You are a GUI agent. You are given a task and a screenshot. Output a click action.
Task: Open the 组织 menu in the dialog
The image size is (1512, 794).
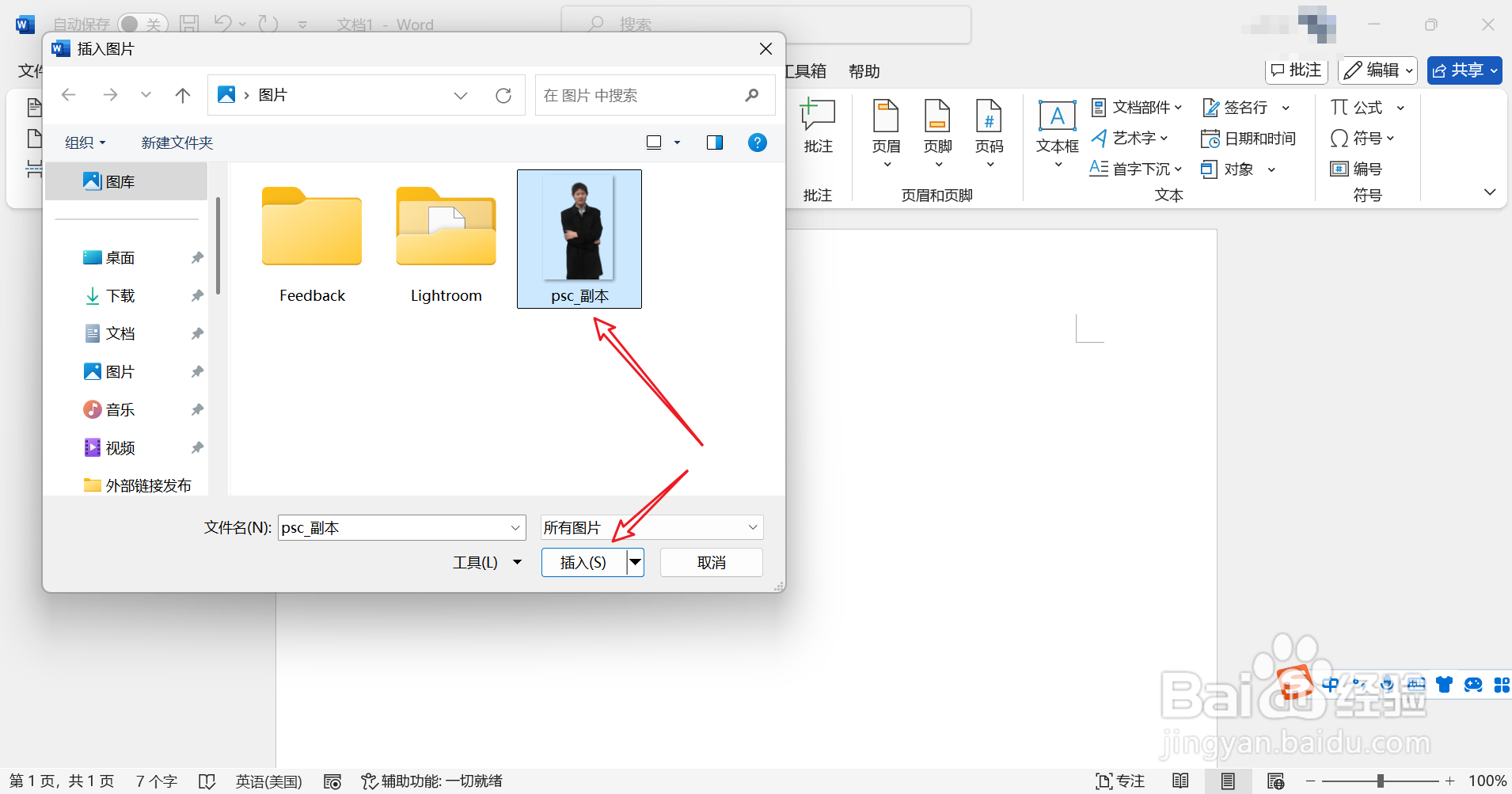tap(84, 142)
